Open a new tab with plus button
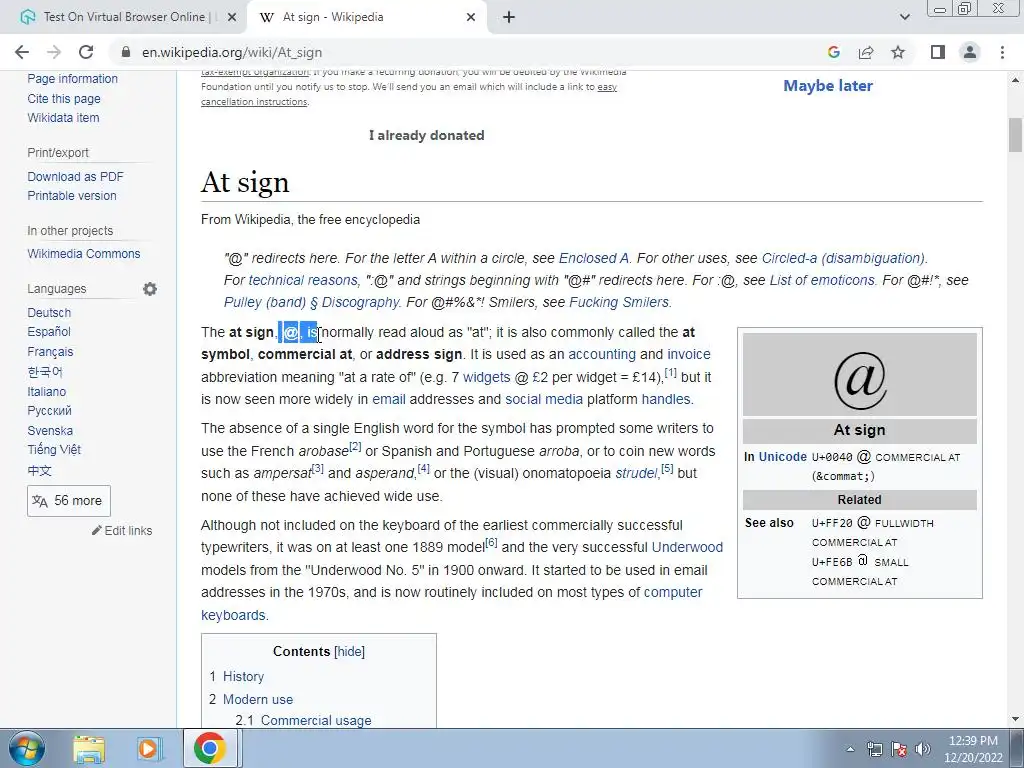The width and height of the screenshot is (1024, 768). (509, 18)
